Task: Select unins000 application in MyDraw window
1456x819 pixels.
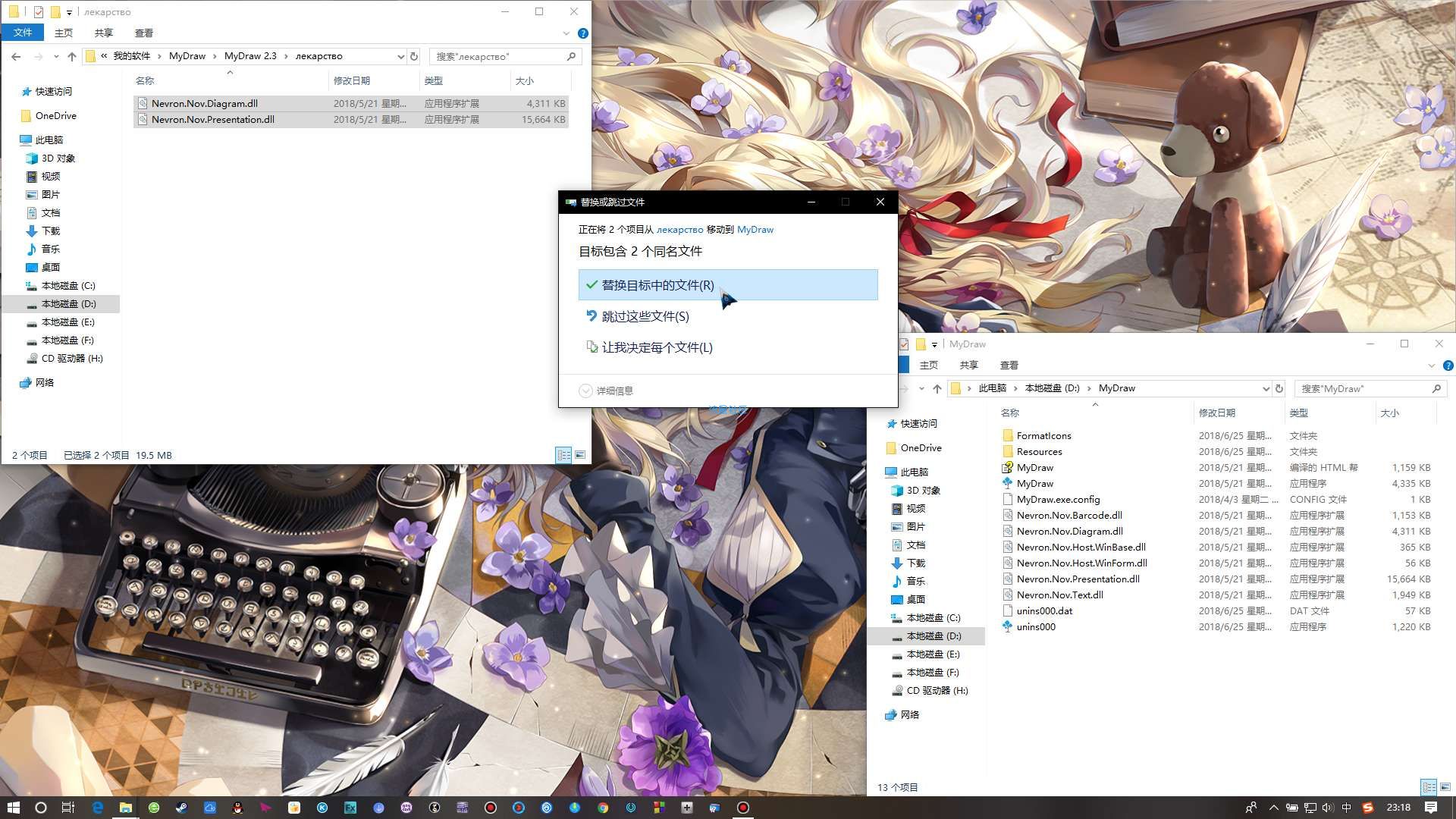Action: click(x=1218, y=626)
